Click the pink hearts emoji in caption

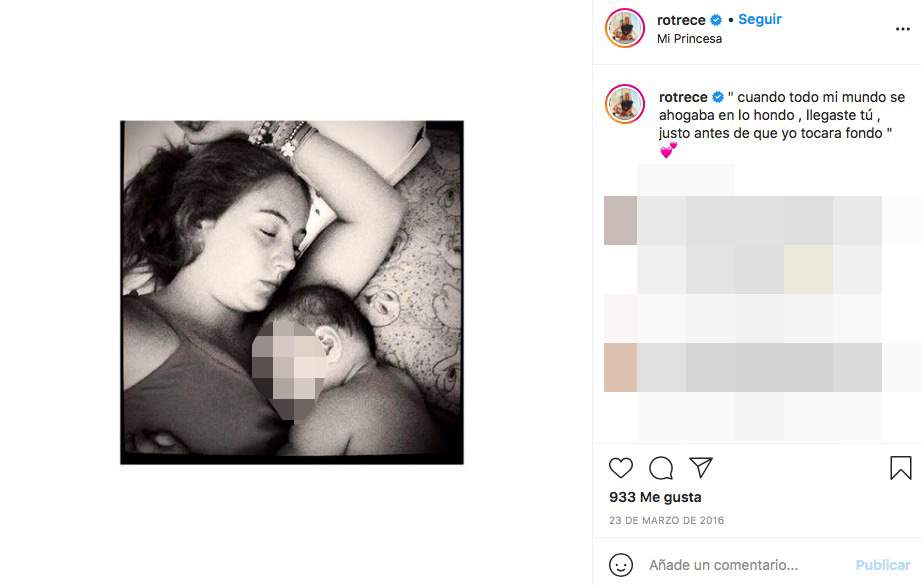[x=668, y=150]
